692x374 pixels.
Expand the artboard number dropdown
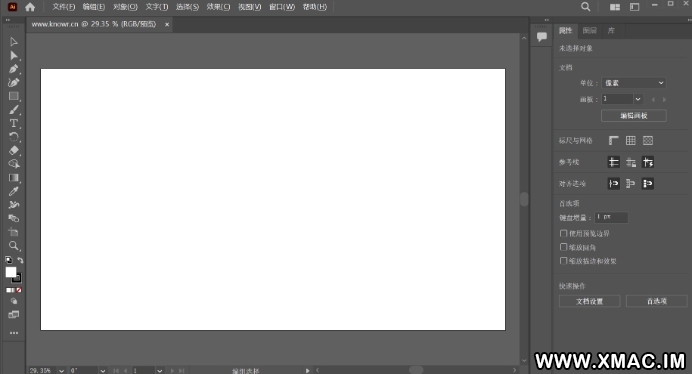pyautogui.click(x=638, y=99)
